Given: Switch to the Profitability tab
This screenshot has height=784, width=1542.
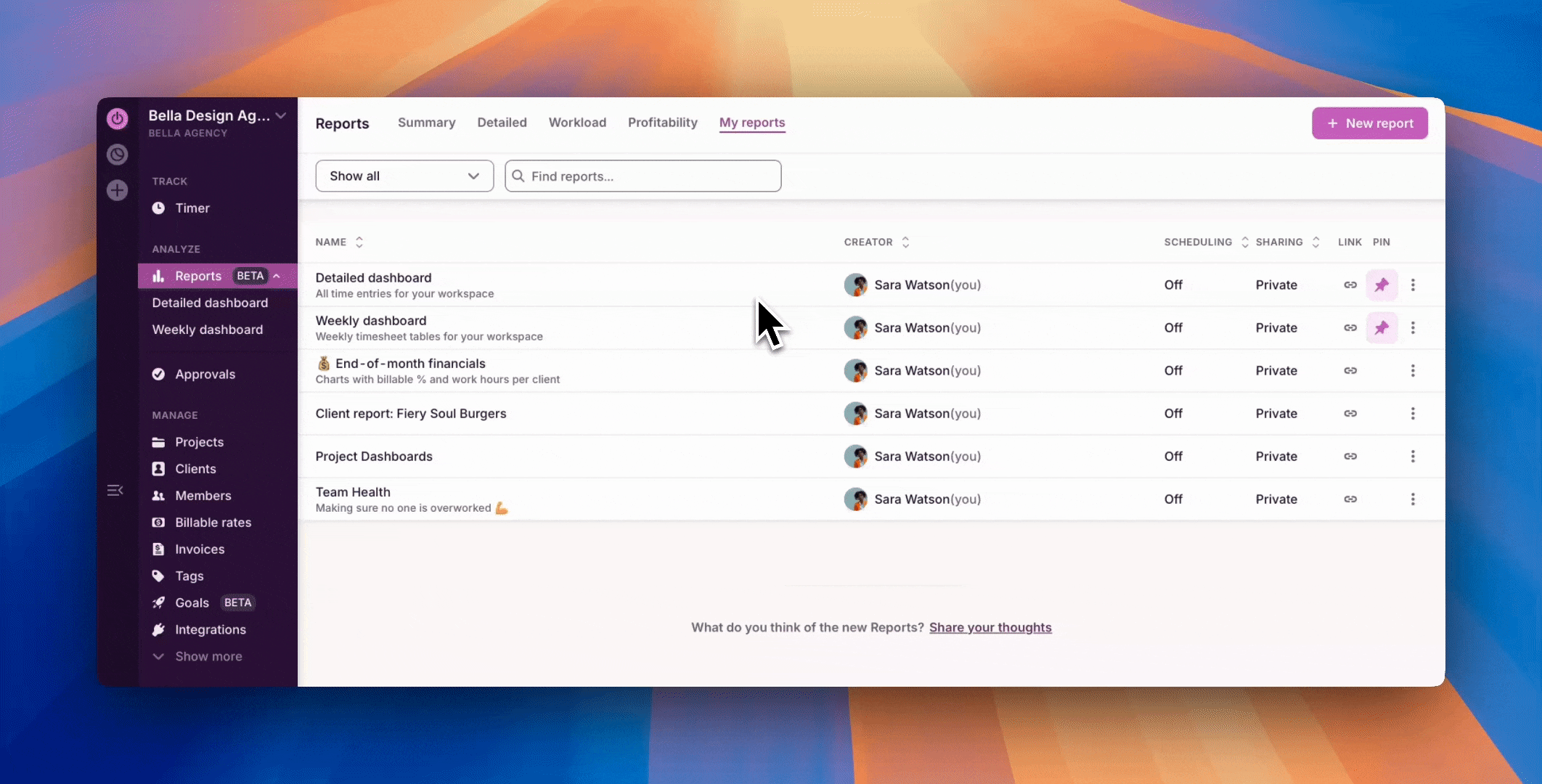Looking at the screenshot, I should coord(662,123).
